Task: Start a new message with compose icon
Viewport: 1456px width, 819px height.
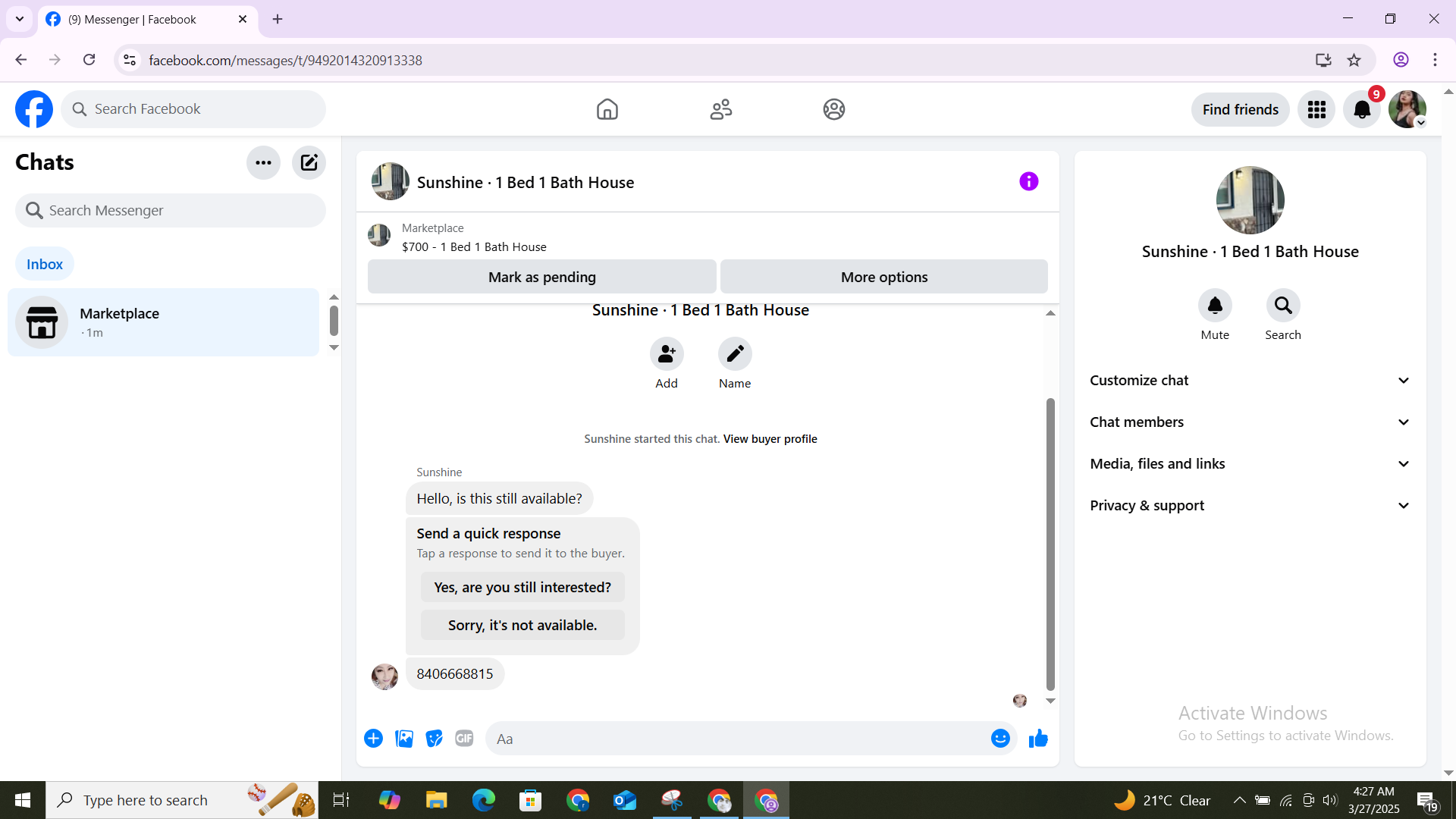Action: click(x=309, y=162)
